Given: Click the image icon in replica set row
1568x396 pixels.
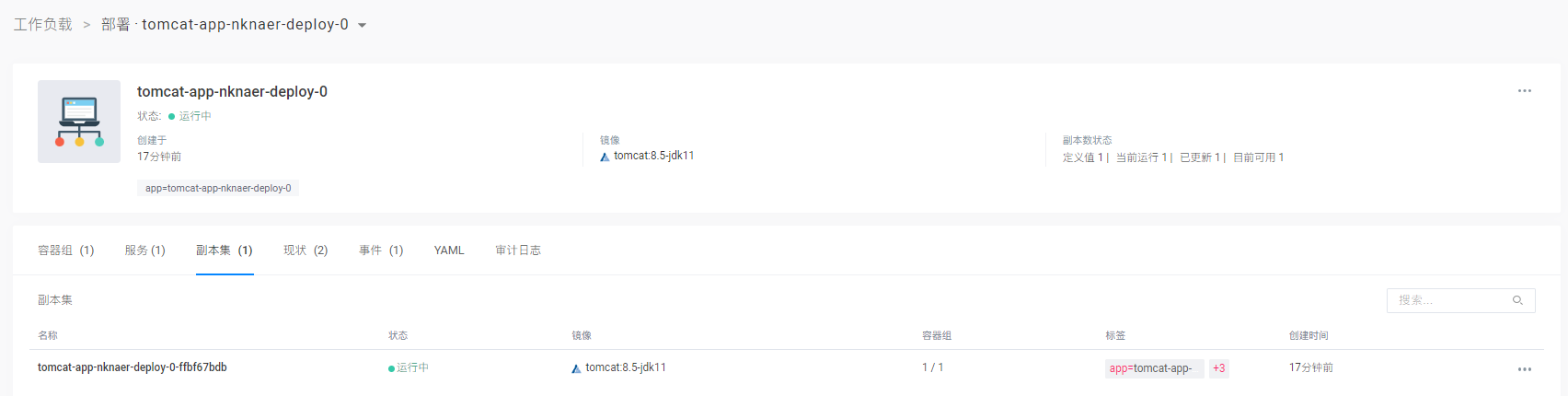Looking at the screenshot, I should (576, 368).
